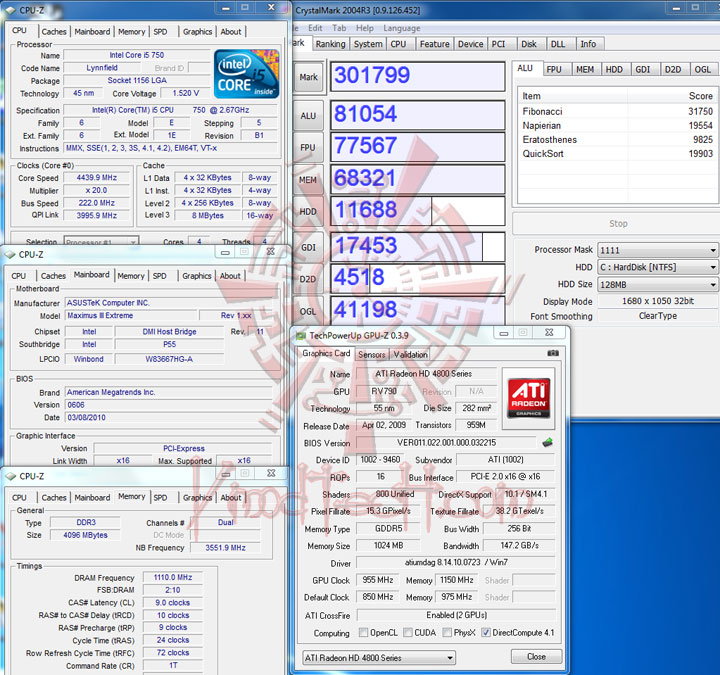This screenshot has height=675, width=720.
Task: Open the Tab menu in CrystalMark
Action: [339, 28]
